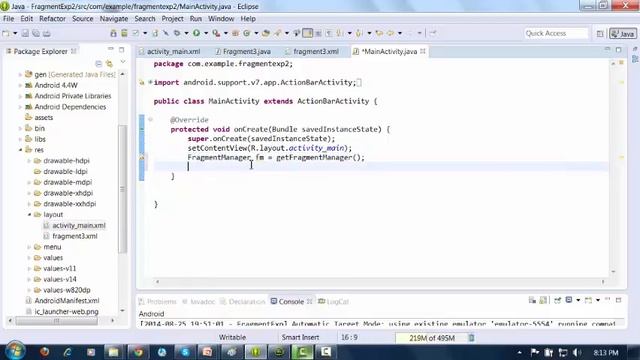The height and width of the screenshot is (360, 640).
Task: Expand the gen folder
Action: 20,75
